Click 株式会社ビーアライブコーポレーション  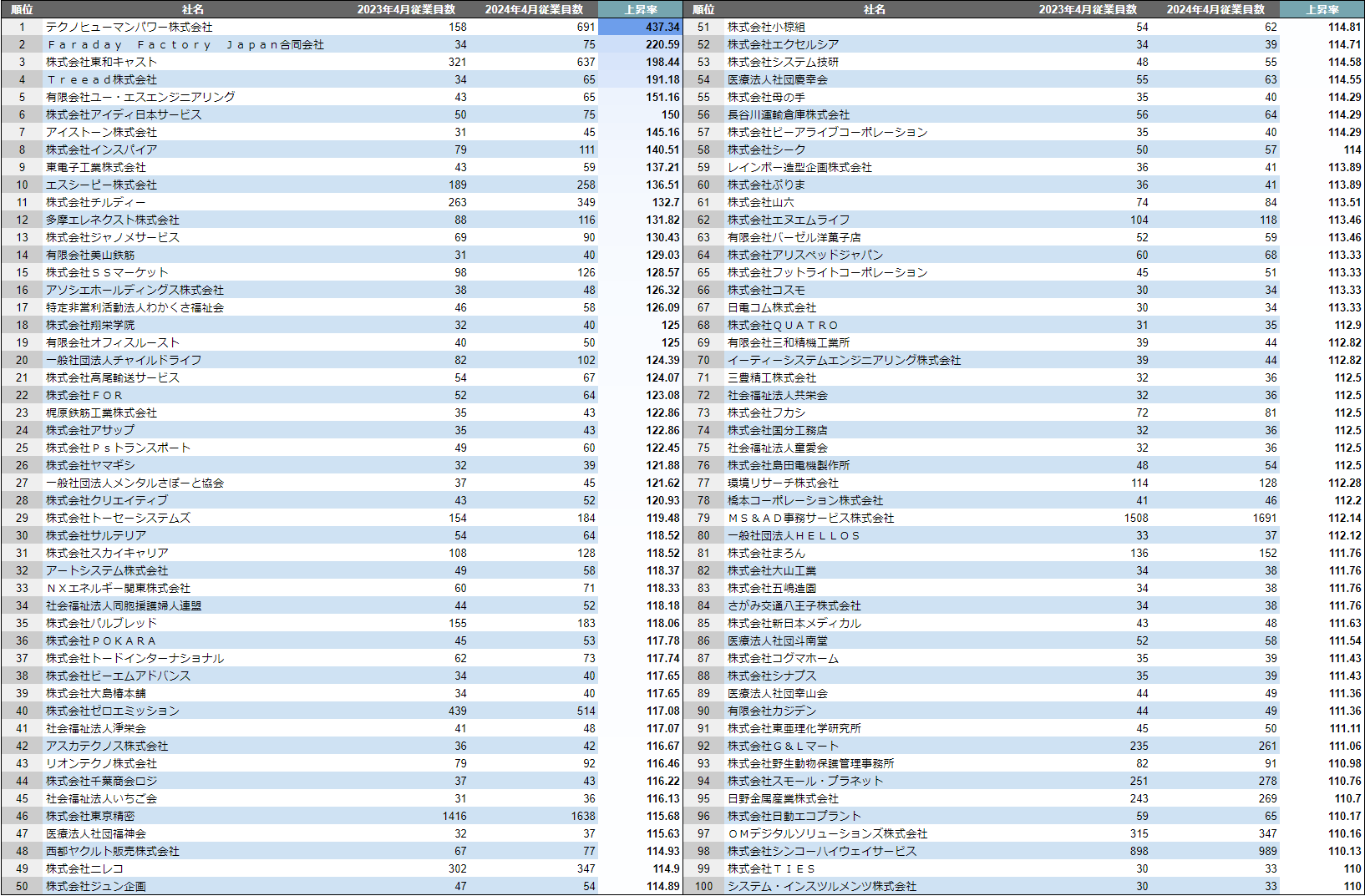coord(828,132)
